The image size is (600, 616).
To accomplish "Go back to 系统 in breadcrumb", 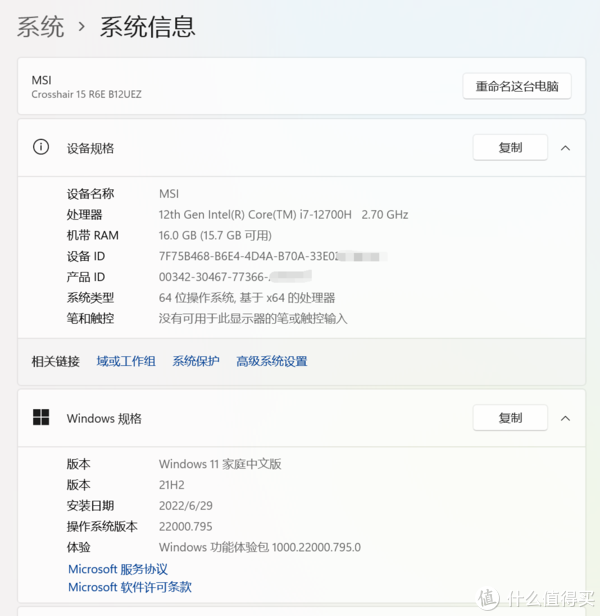I will [40, 27].
